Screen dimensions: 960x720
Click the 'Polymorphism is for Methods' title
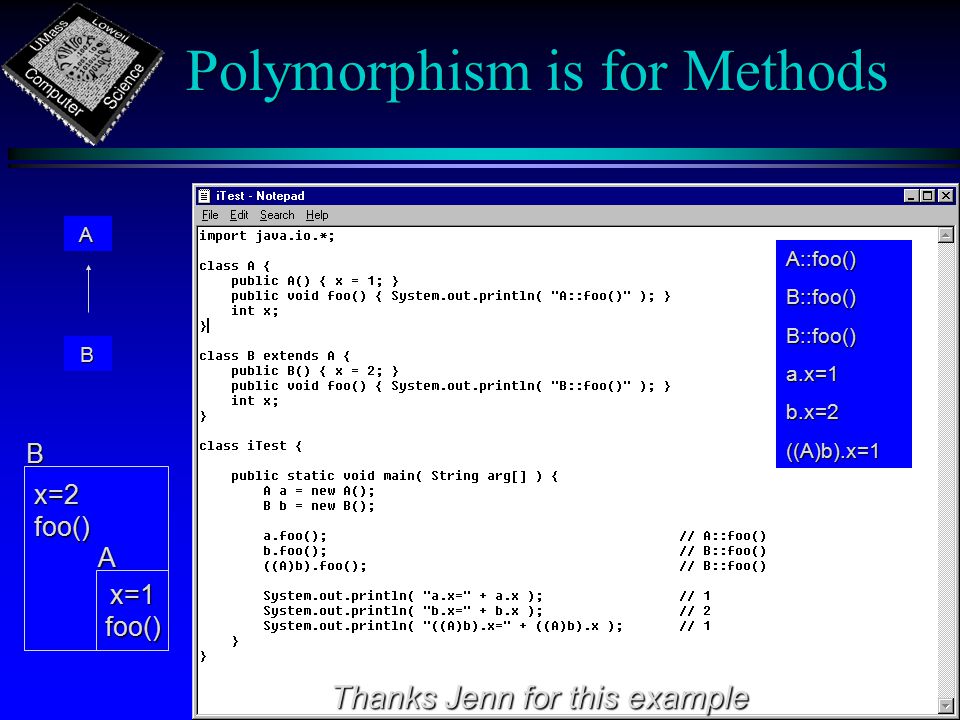[536, 70]
